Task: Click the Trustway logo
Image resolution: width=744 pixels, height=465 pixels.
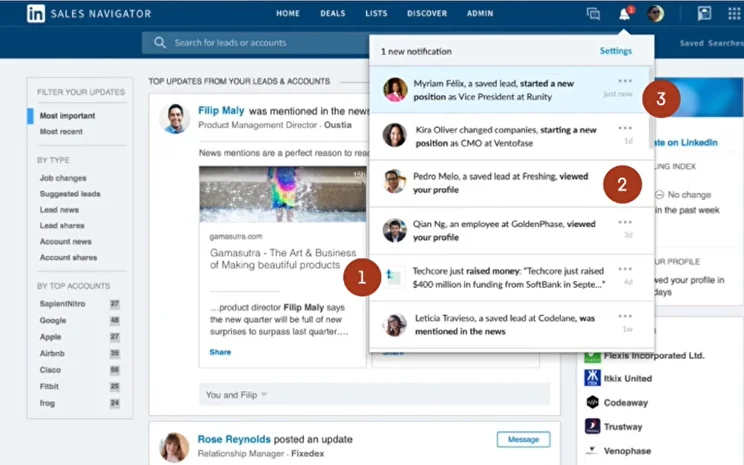Action: click(592, 426)
